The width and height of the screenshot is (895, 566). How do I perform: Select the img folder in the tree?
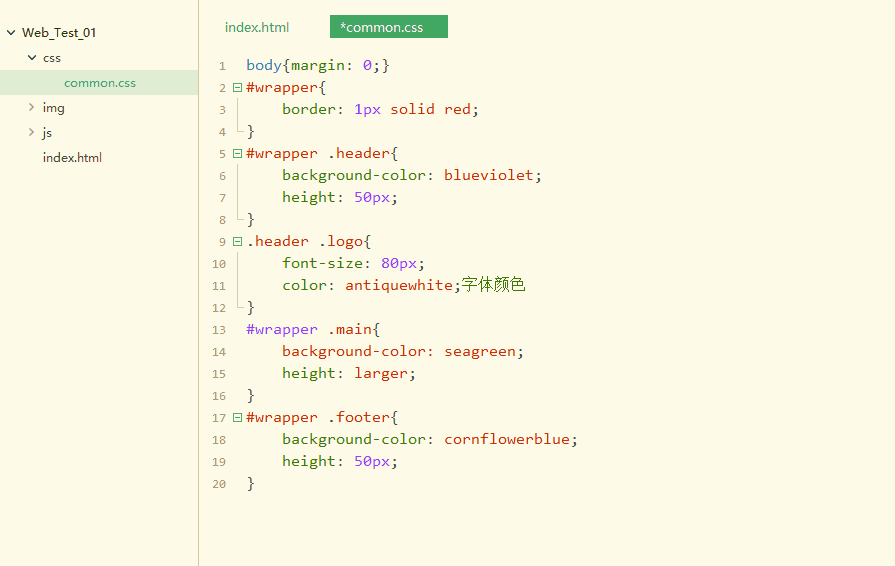click(x=54, y=108)
